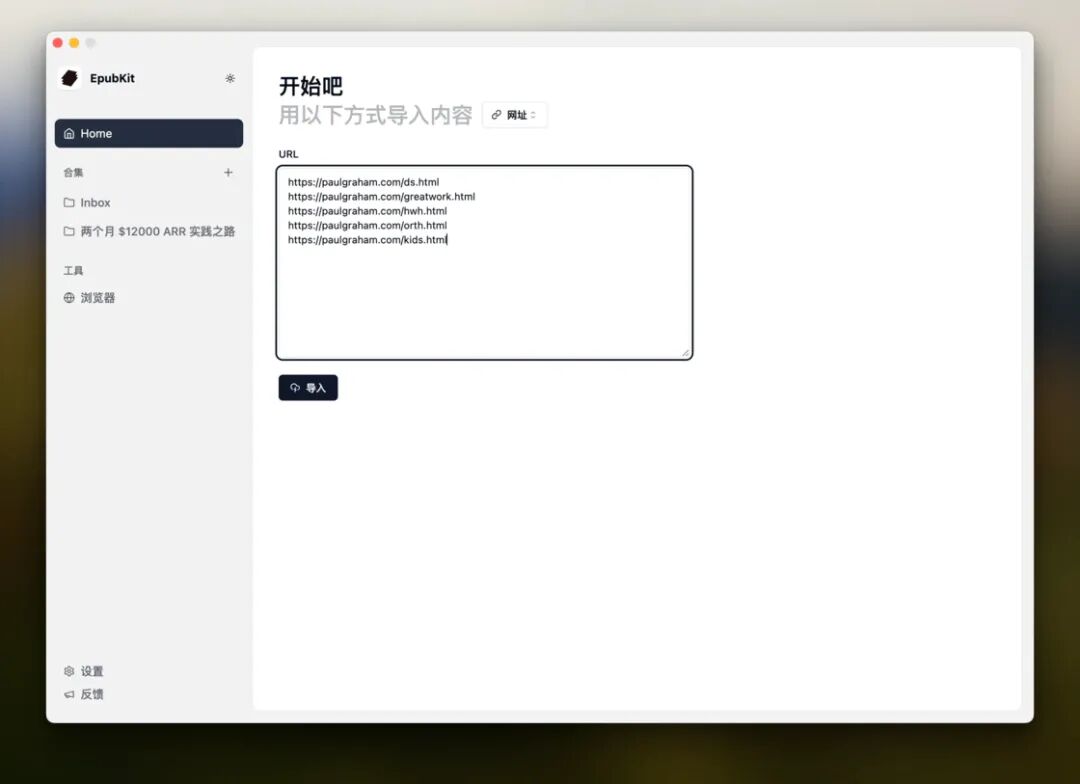This screenshot has width=1080, height=784.
Task: Click the EpubKit logo icon
Action: [x=70, y=79]
